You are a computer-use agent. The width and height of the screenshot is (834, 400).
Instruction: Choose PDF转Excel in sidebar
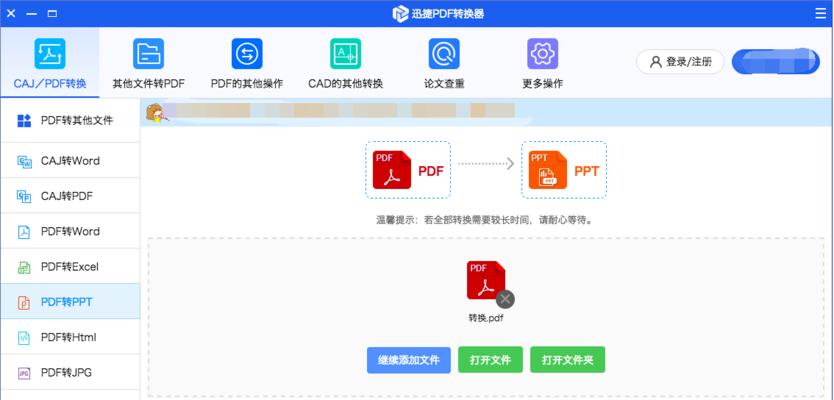[70, 266]
